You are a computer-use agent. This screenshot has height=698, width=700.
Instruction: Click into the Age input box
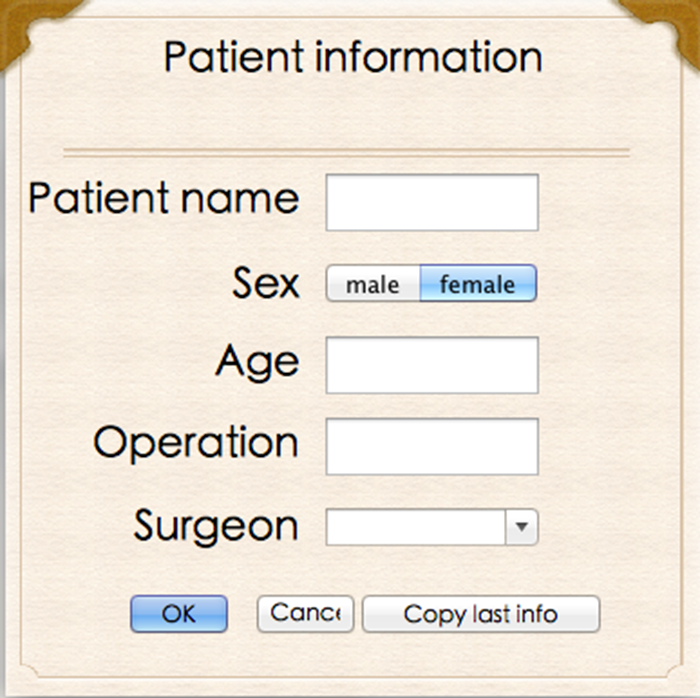click(x=432, y=366)
